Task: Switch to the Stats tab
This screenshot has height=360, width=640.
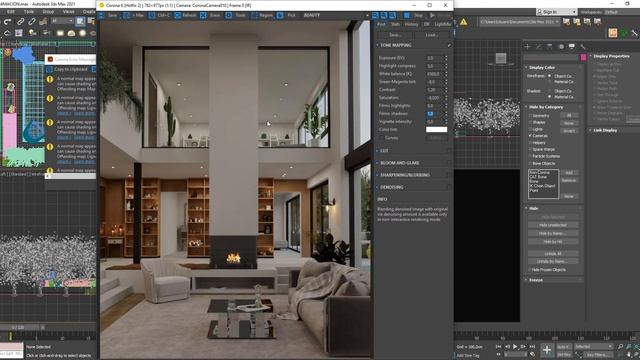Action: pyautogui.click(x=395, y=24)
